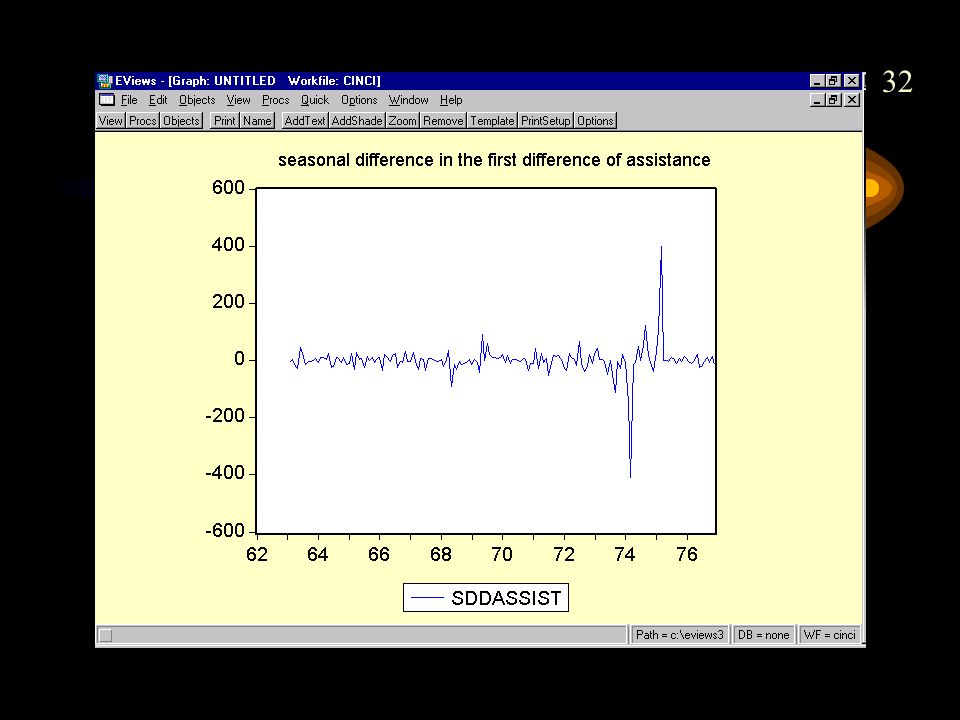Click the x-axis label 62

(257, 555)
